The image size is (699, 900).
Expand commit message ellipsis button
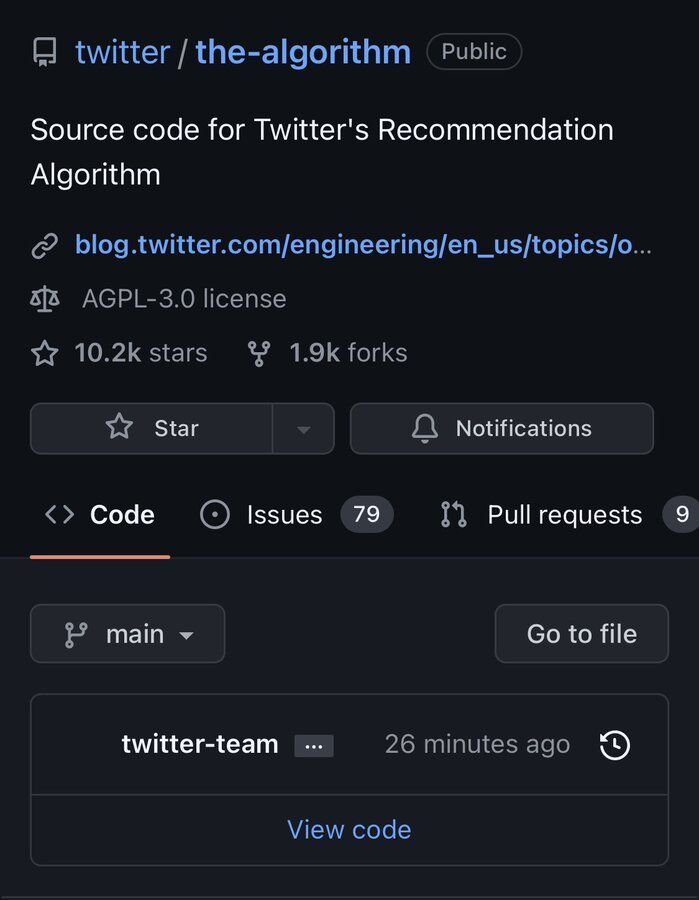[x=314, y=746]
